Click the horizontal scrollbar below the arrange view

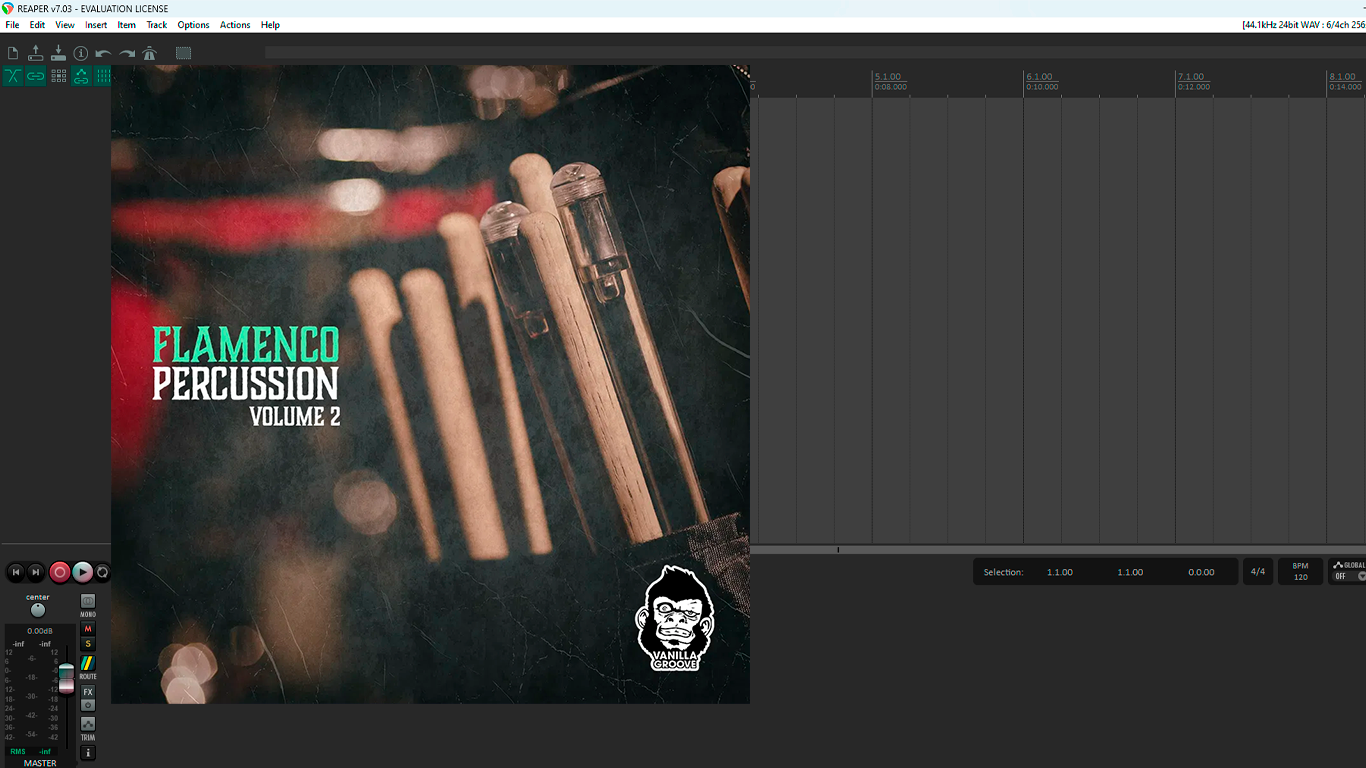(x=1058, y=550)
